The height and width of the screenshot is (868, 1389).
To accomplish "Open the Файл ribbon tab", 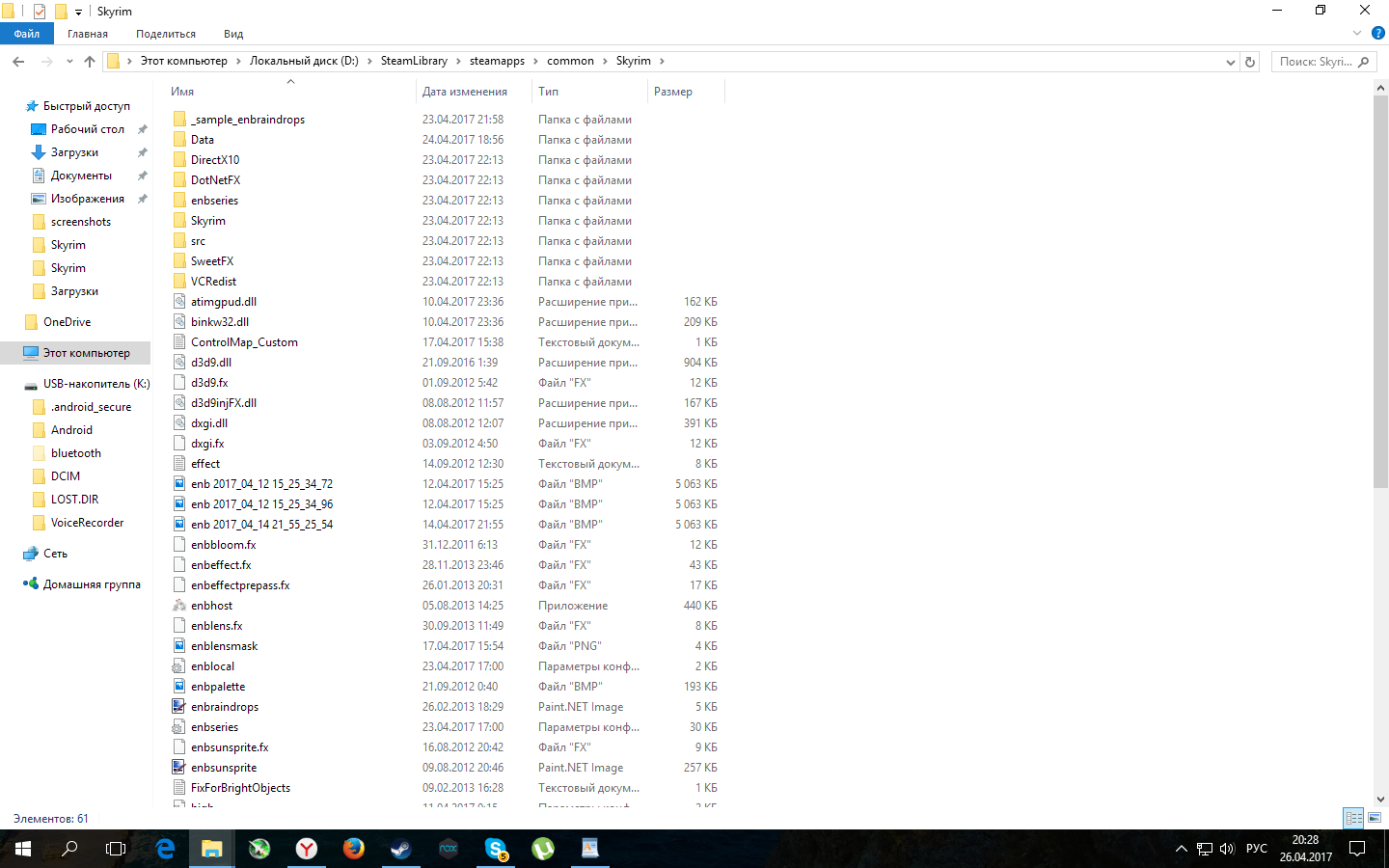I will click(27, 34).
